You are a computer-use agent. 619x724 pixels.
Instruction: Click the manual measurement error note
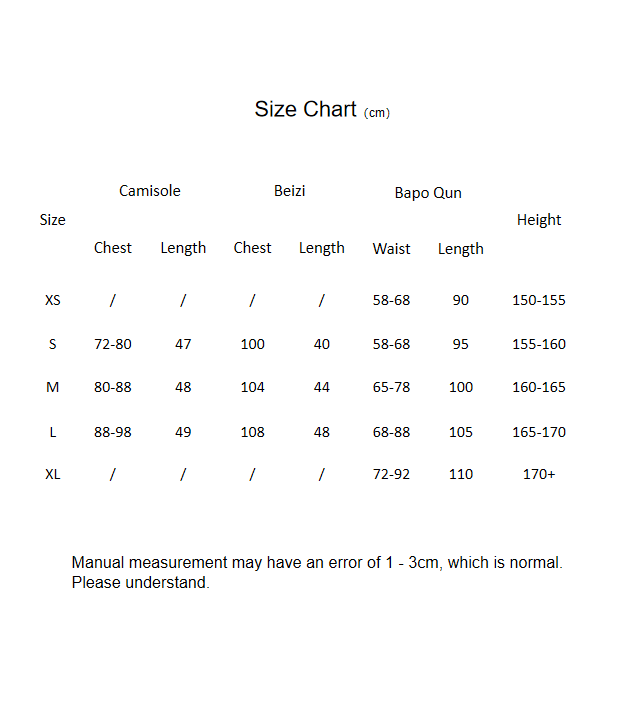[317, 572]
